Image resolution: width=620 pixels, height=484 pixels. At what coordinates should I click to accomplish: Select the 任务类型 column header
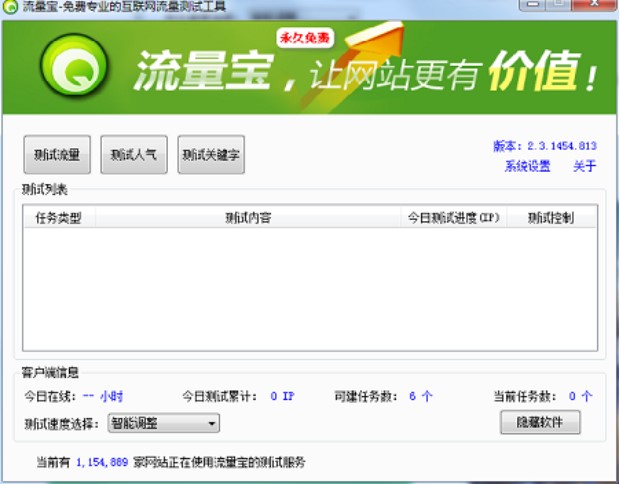(59, 217)
